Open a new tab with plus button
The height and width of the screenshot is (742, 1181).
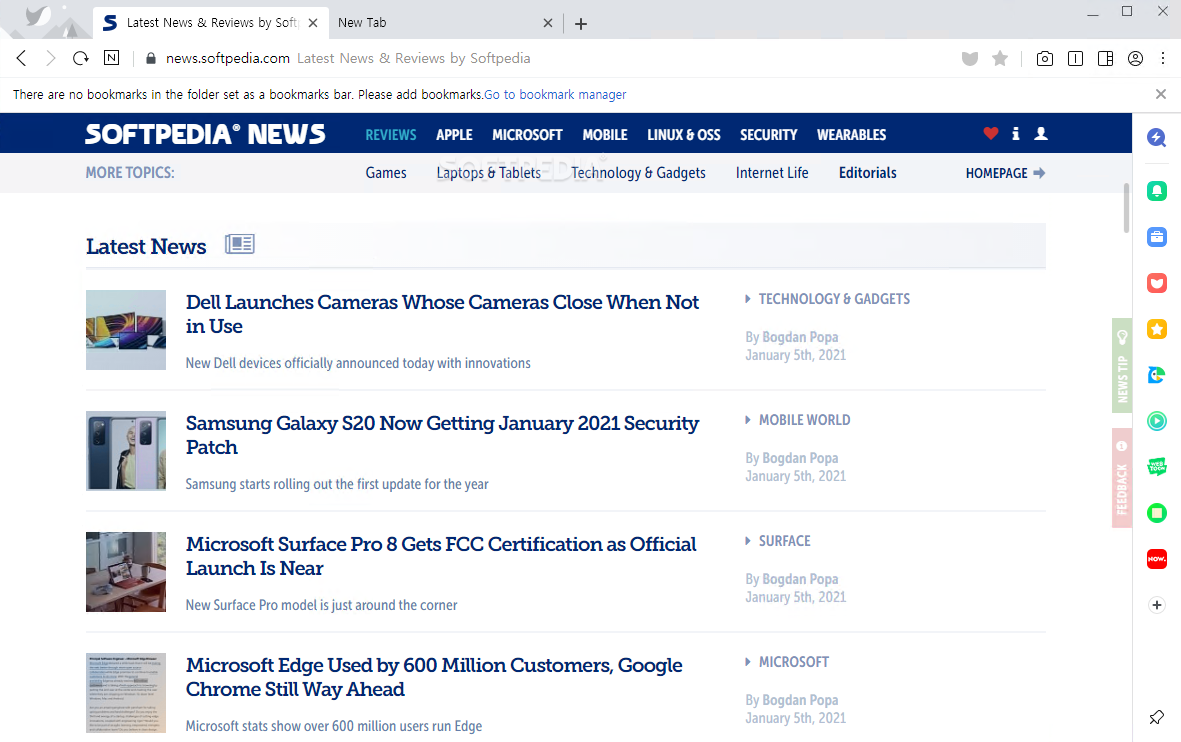pos(581,23)
